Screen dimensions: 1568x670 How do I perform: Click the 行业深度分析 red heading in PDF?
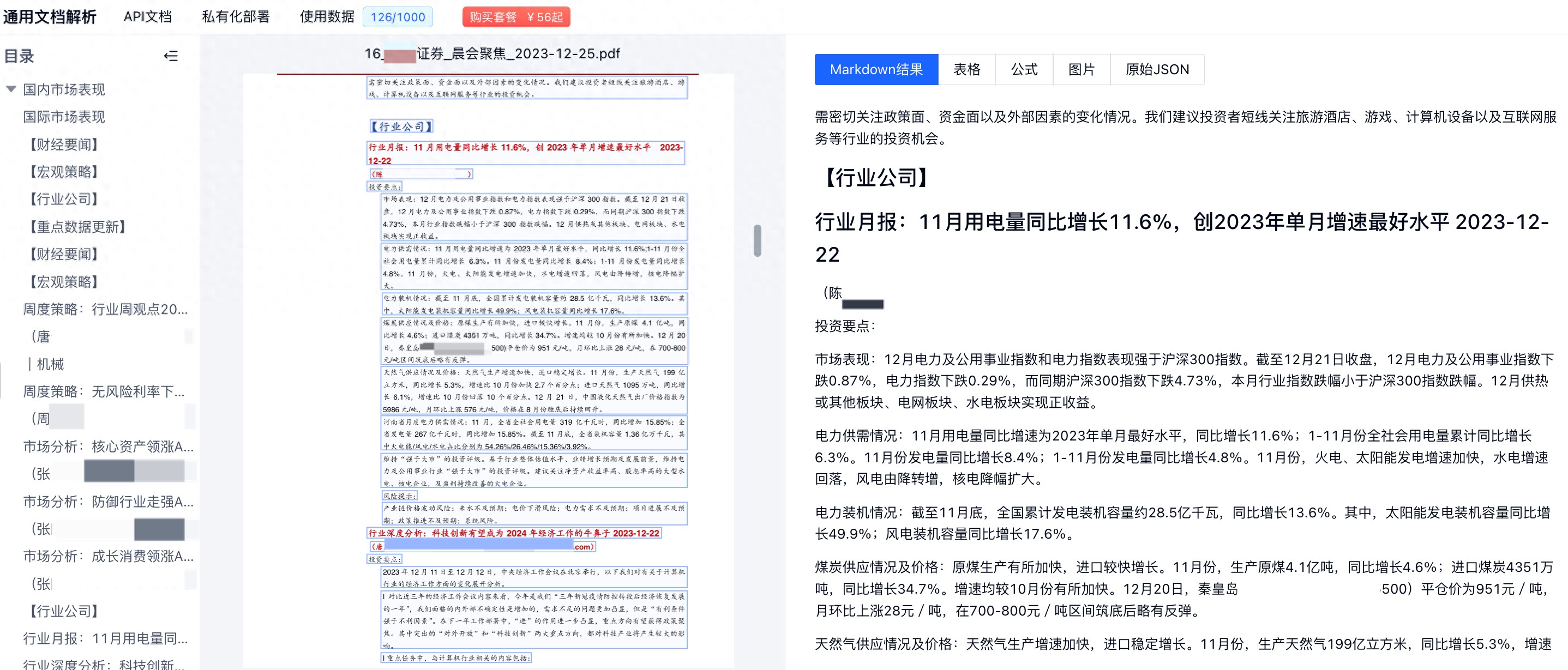click(514, 533)
